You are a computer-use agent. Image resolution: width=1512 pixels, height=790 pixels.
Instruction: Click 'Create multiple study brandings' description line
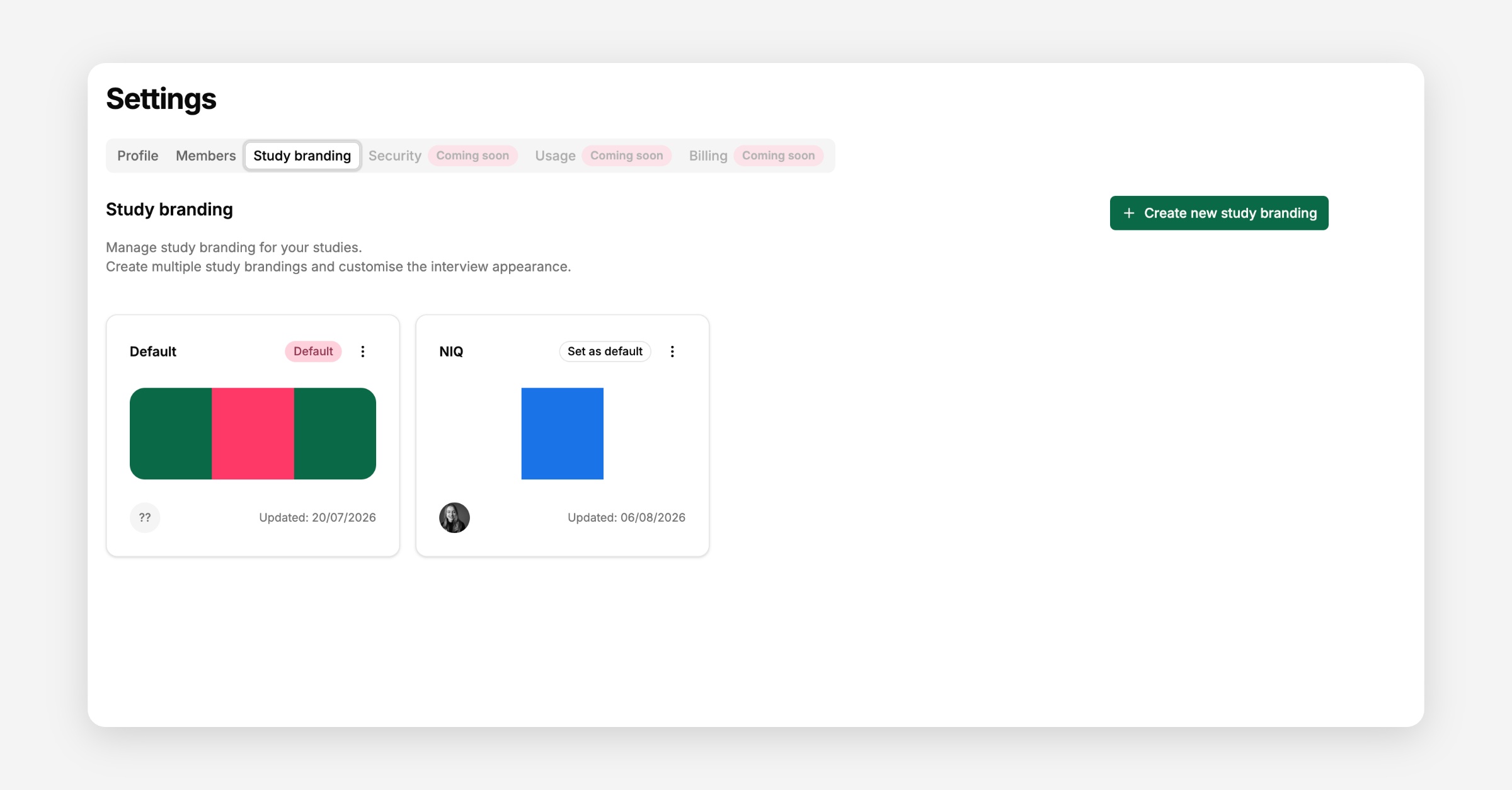pyautogui.click(x=338, y=266)
